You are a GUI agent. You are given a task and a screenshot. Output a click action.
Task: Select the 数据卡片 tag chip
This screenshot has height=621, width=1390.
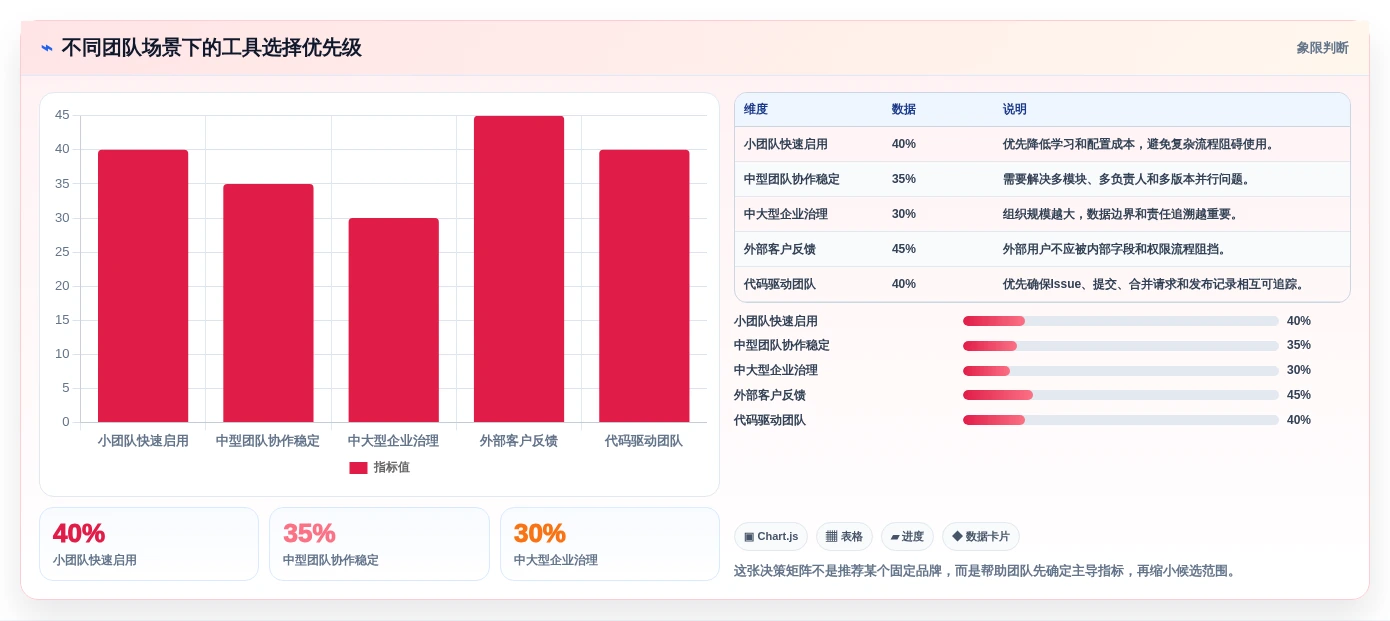pyautogui.click(x=981, y=537)
